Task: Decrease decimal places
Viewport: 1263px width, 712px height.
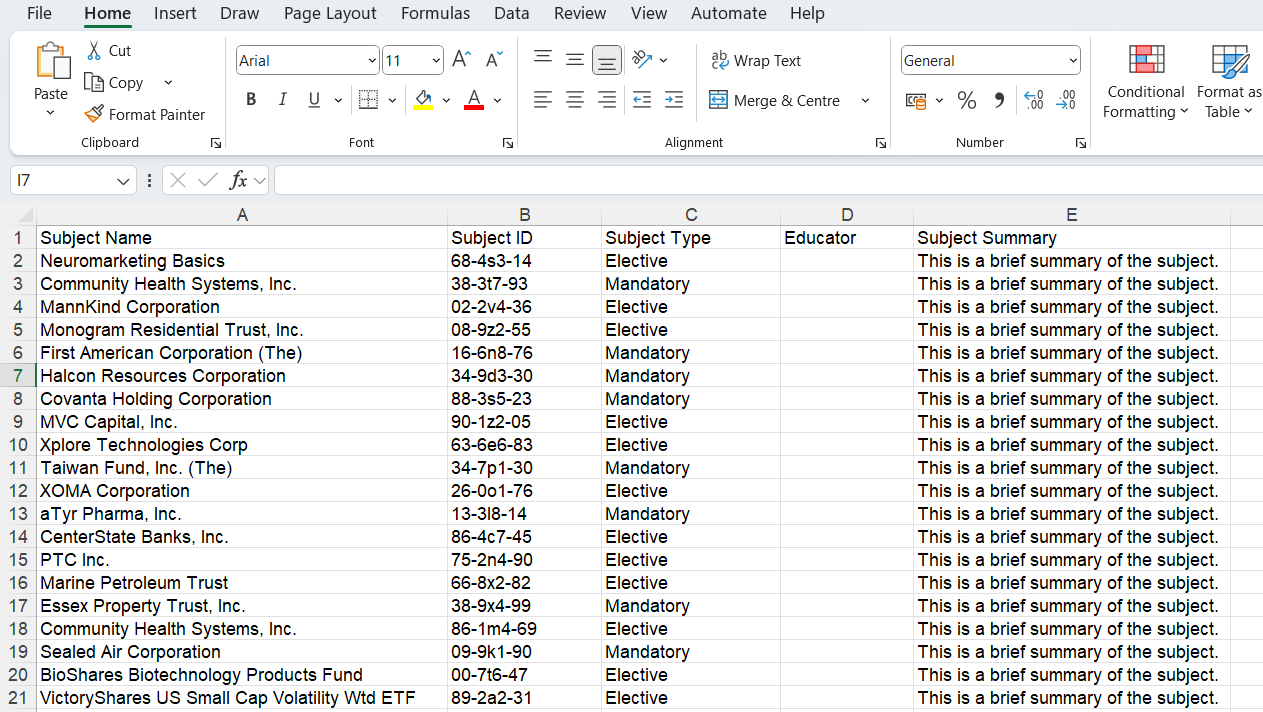Action: [1067, 100]
